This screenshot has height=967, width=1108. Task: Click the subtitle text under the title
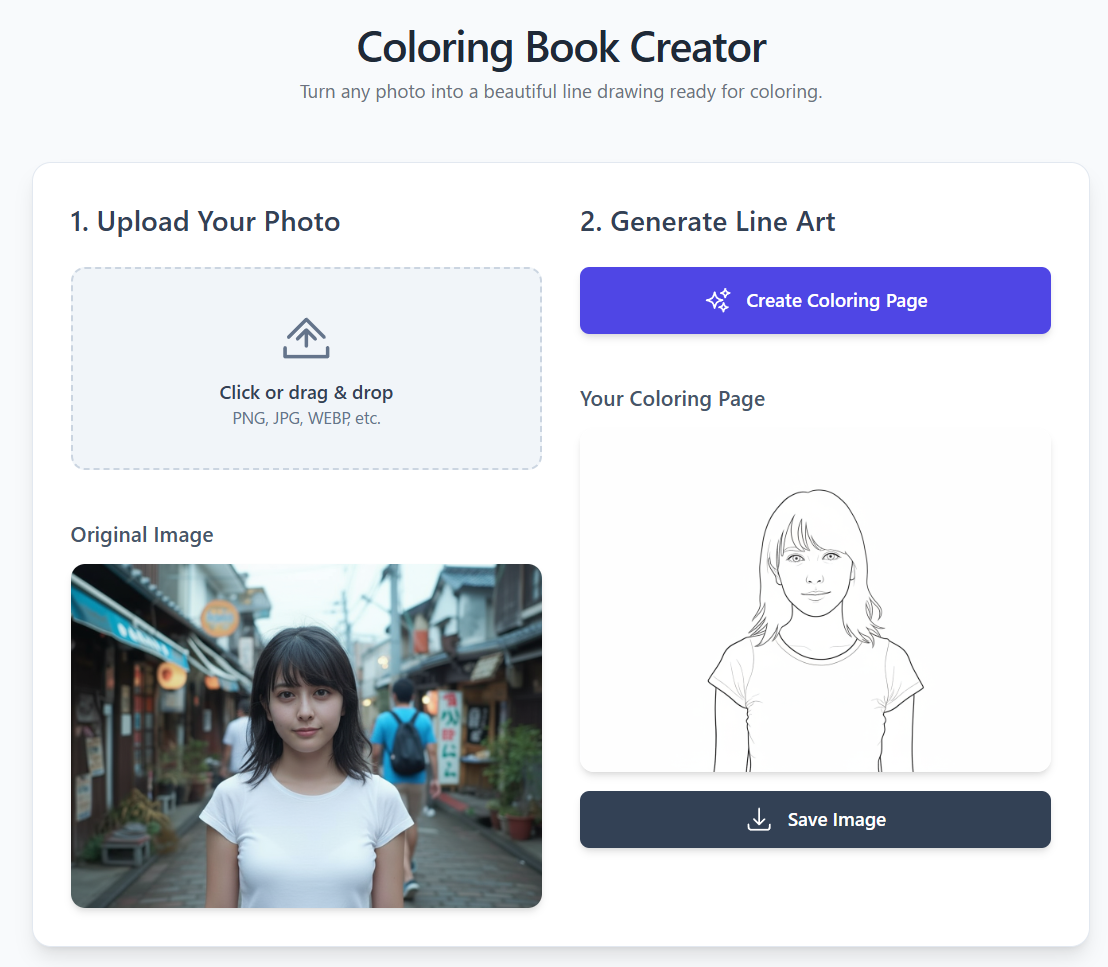pyautogui.click(x=561, y=92)
